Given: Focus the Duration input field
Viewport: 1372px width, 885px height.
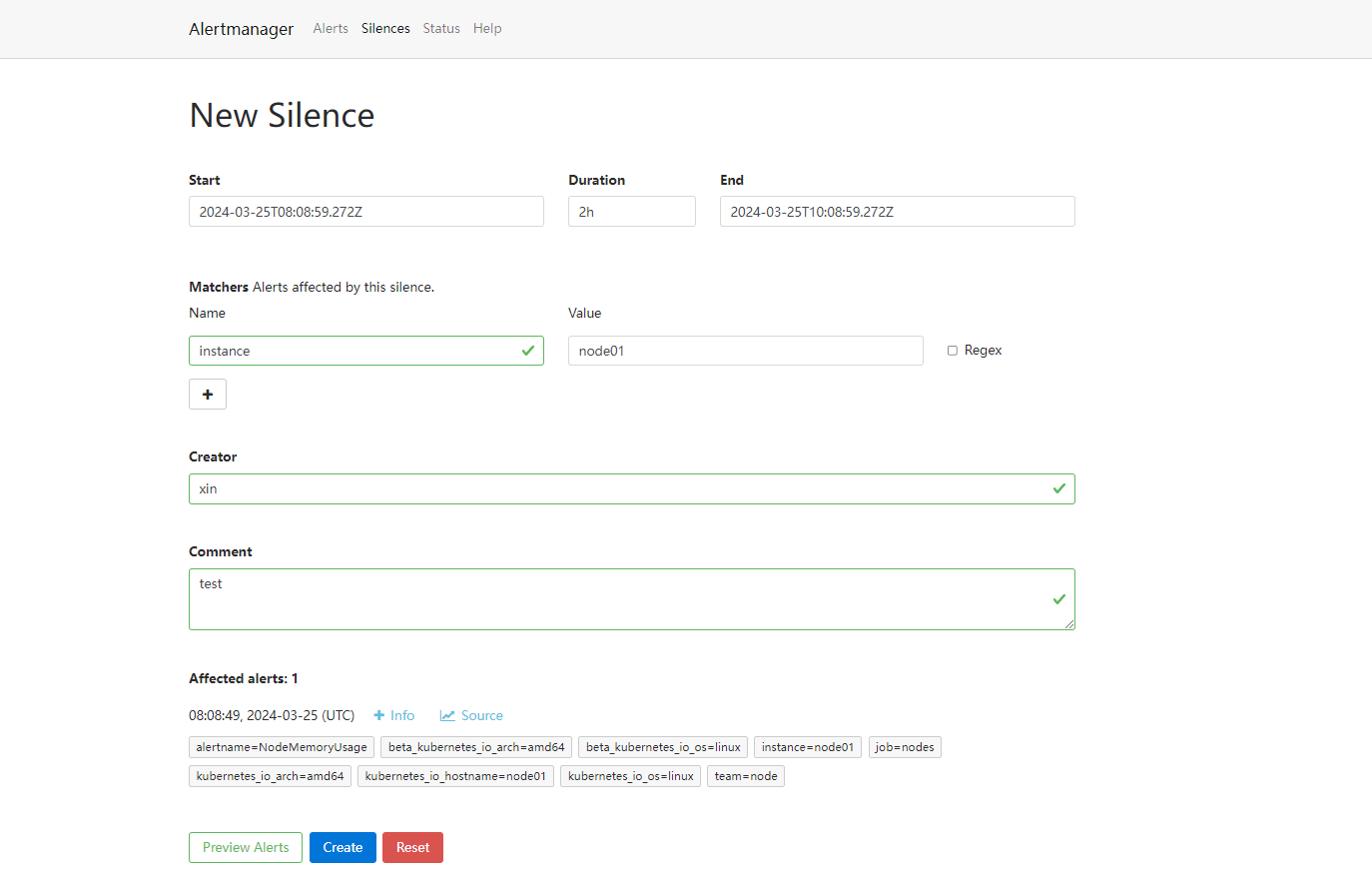Looking at the screenshot, I should (632, 212).
